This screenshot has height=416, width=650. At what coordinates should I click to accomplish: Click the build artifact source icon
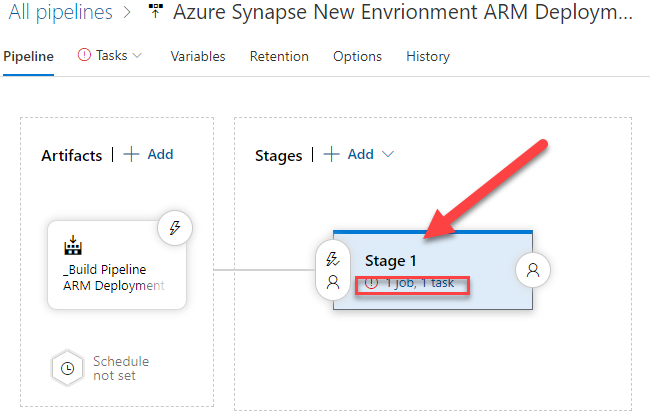[72, 246]
